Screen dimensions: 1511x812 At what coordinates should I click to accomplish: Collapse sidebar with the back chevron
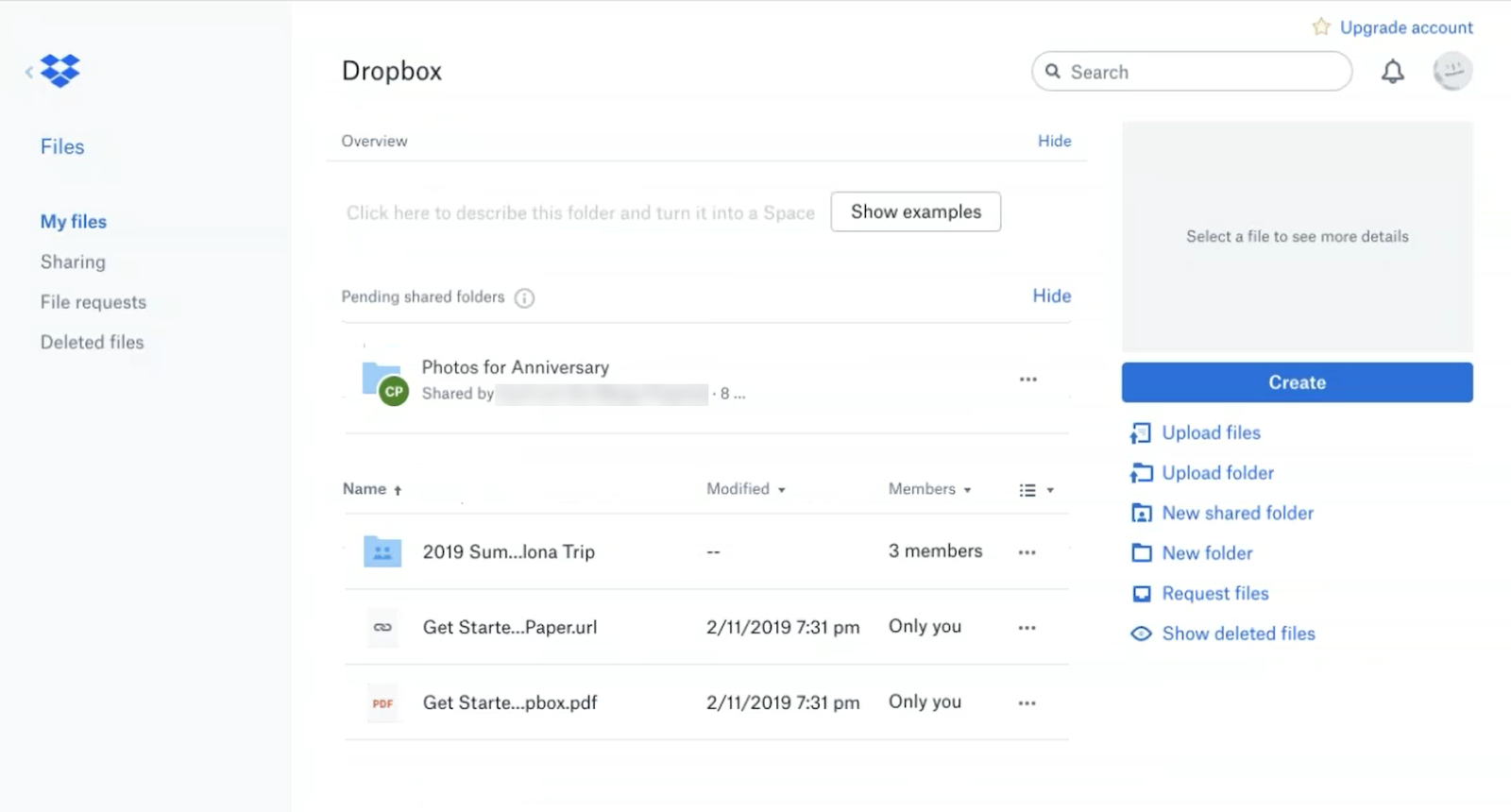pos(29,71)
